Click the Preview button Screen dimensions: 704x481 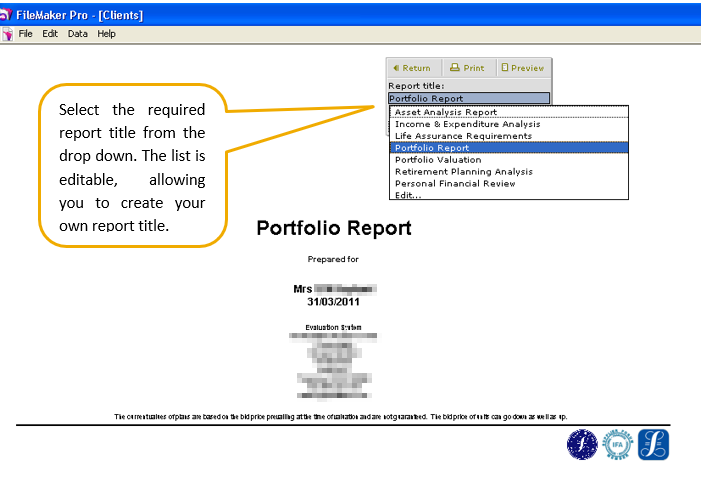click(524, 68)
